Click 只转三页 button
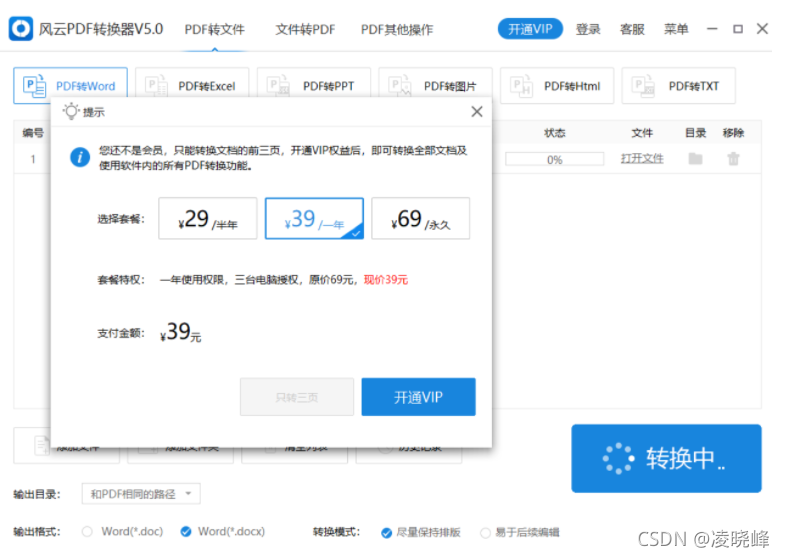This screenshot has height=557, width=785. pos(297,397)
